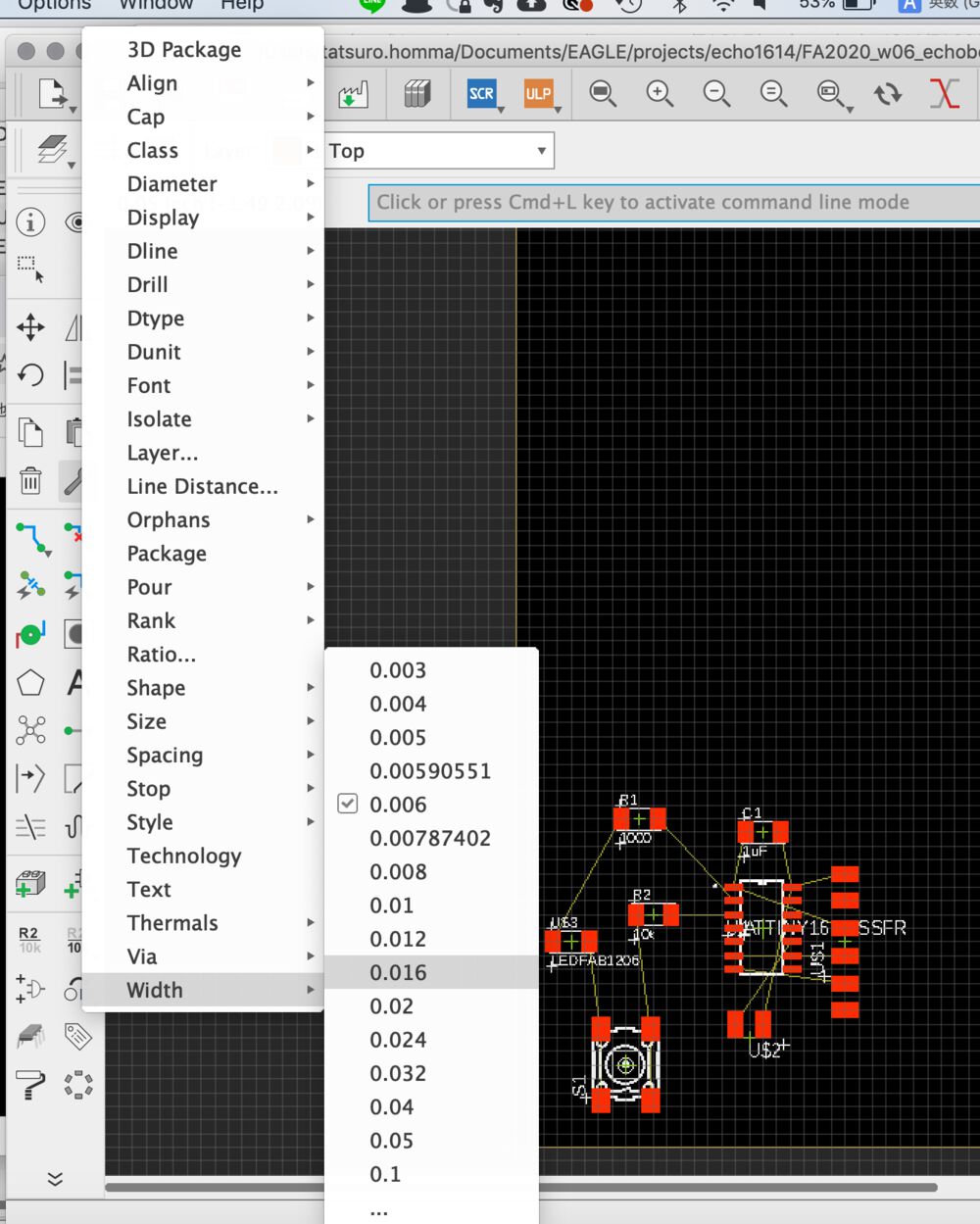Expand the Font submenu
This screenshot has width=980, height=1224.
click(203, 385)
